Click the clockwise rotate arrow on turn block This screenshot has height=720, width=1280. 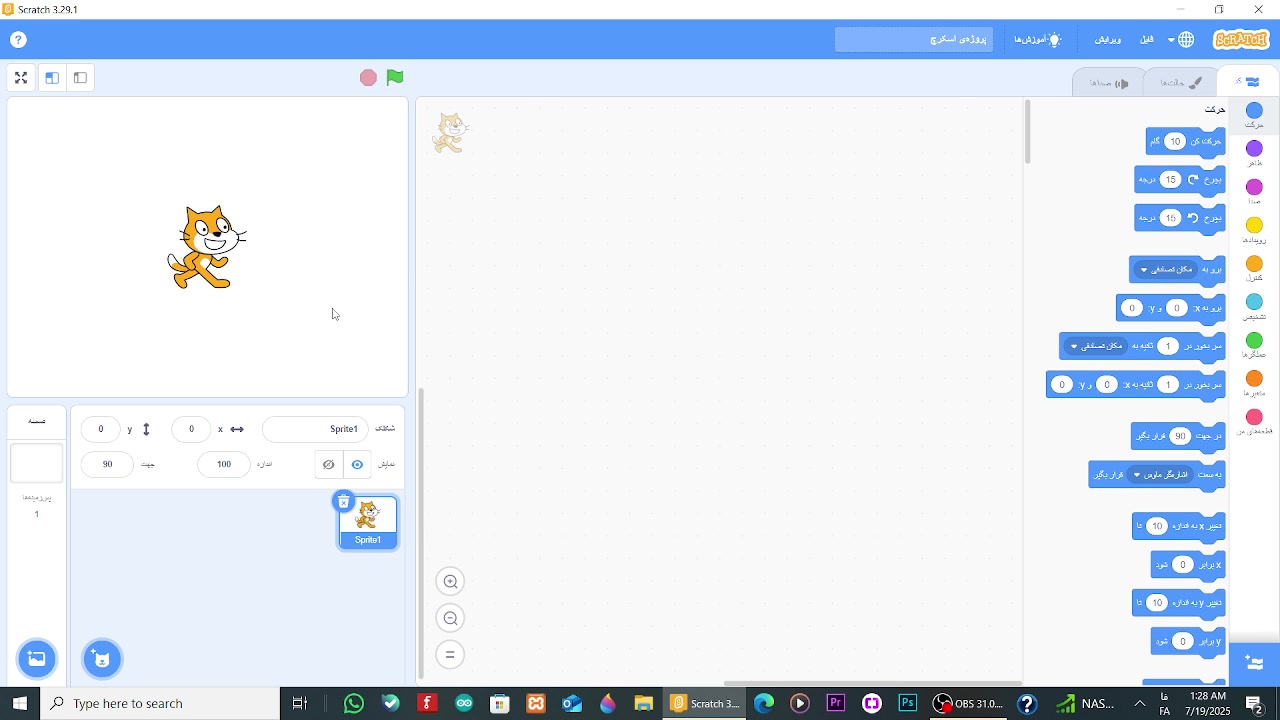click(1193, 180)
